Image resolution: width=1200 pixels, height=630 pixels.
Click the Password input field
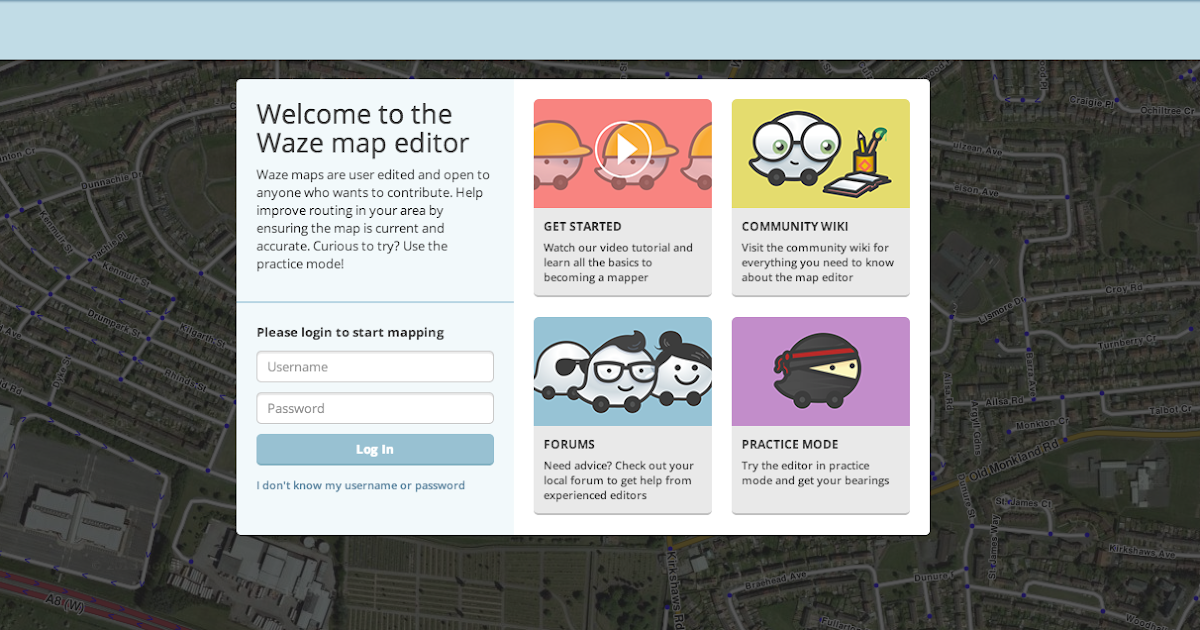tap(375, 408)
